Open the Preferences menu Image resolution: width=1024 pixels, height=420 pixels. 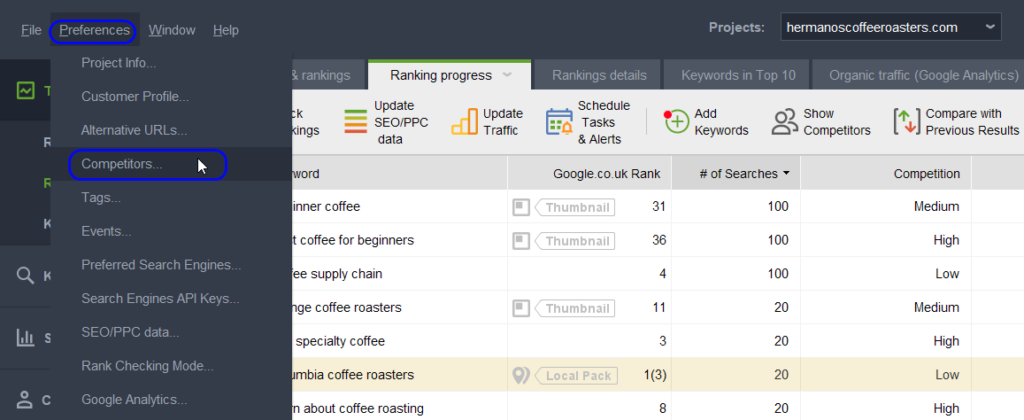94,30
